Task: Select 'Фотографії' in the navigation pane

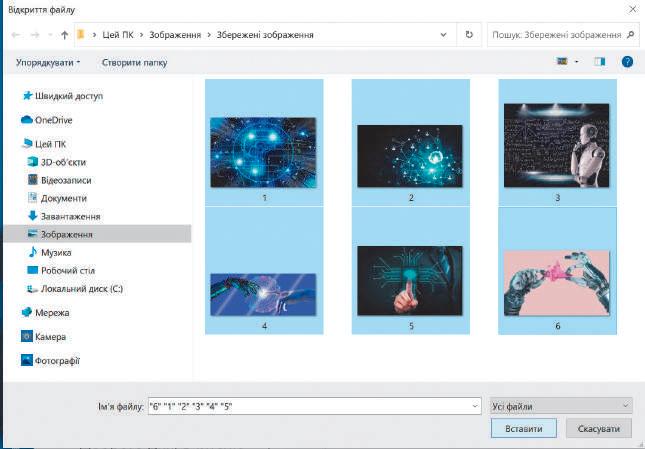Action: 57,361
